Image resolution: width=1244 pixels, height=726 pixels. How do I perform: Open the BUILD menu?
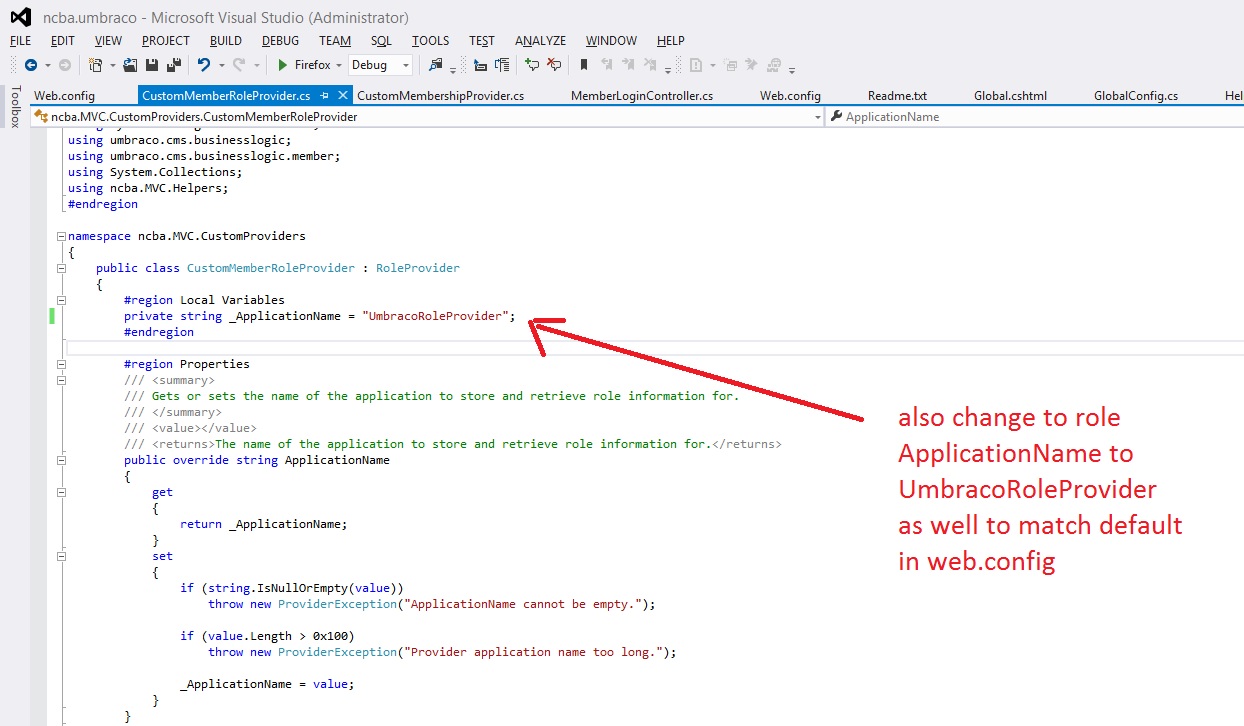coord(226,41)
